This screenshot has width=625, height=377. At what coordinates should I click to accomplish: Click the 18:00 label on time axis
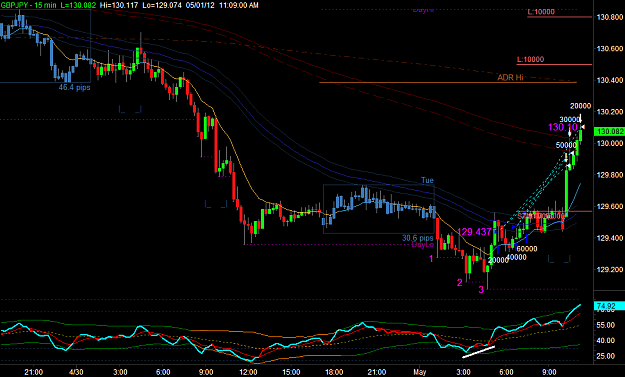334,372
